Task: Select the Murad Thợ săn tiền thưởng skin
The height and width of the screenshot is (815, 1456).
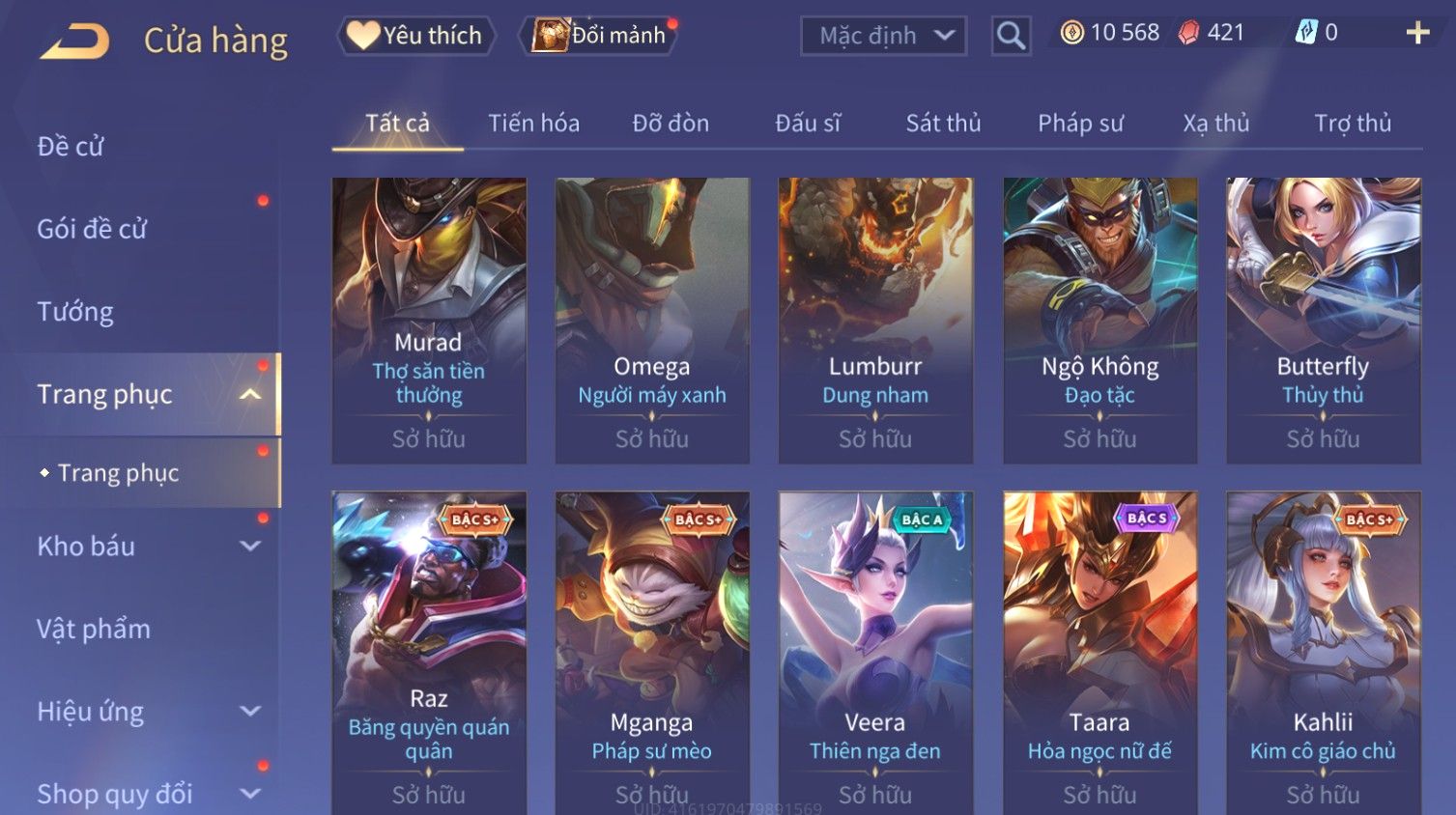Action: 429,321
